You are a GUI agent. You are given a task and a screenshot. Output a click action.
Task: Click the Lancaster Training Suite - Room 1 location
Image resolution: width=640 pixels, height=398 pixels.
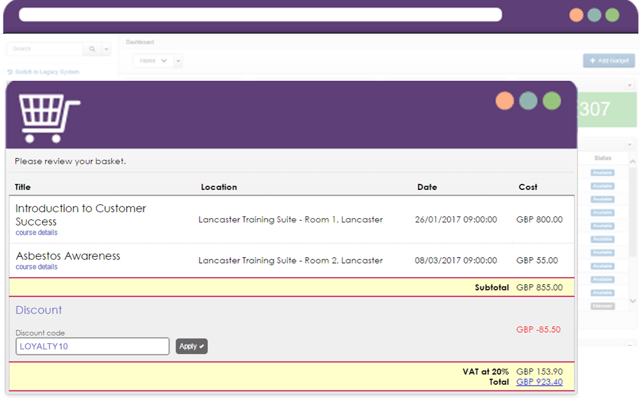[x=291, y=220]
